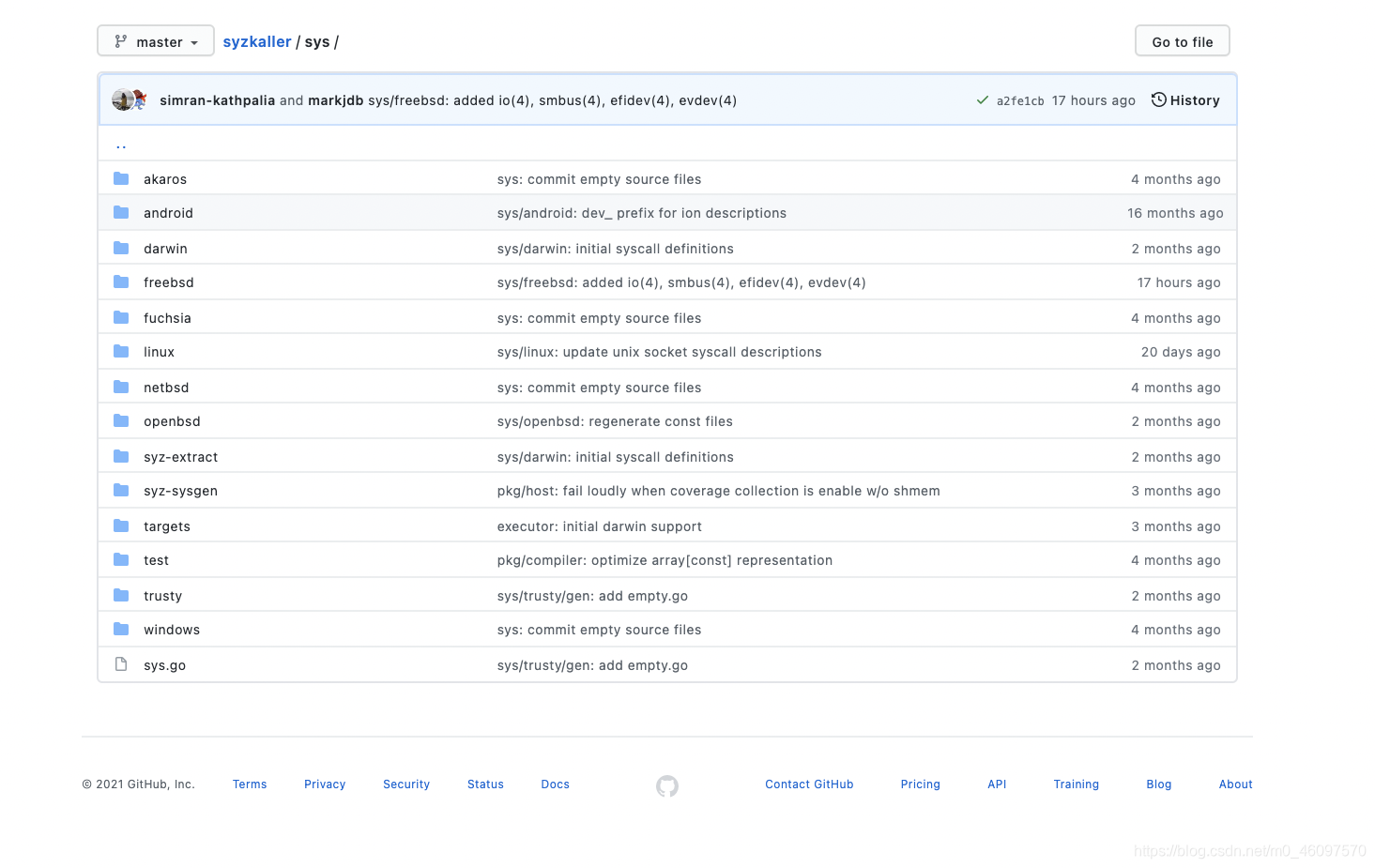
Task: Open the linux directory name
Action: (159, 352)
